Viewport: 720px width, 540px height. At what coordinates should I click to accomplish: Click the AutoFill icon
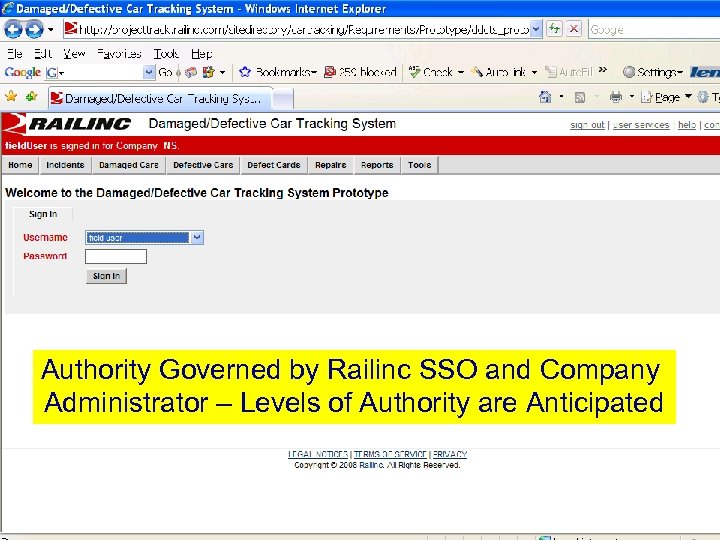pos(551,72)
